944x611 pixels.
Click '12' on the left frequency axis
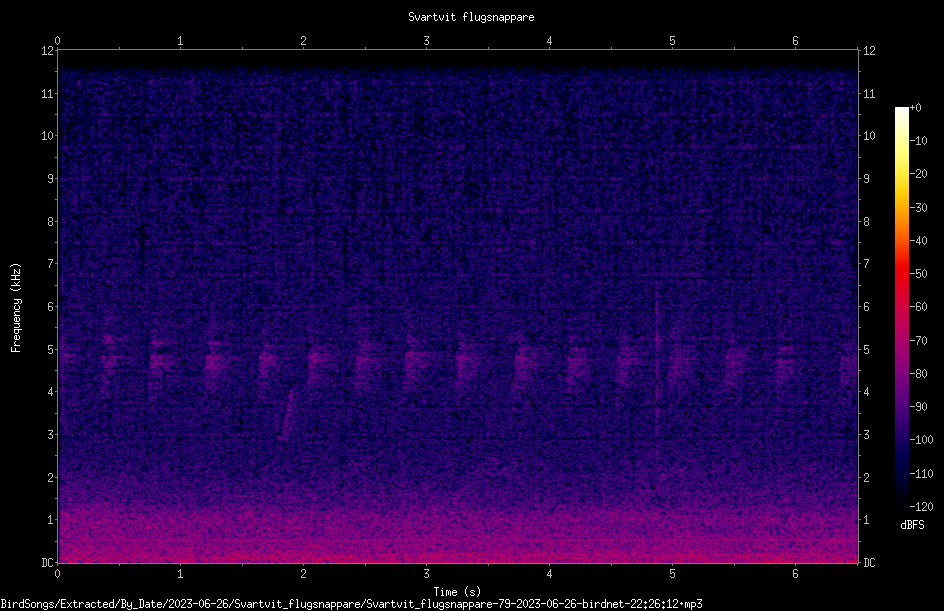[47, 51]
